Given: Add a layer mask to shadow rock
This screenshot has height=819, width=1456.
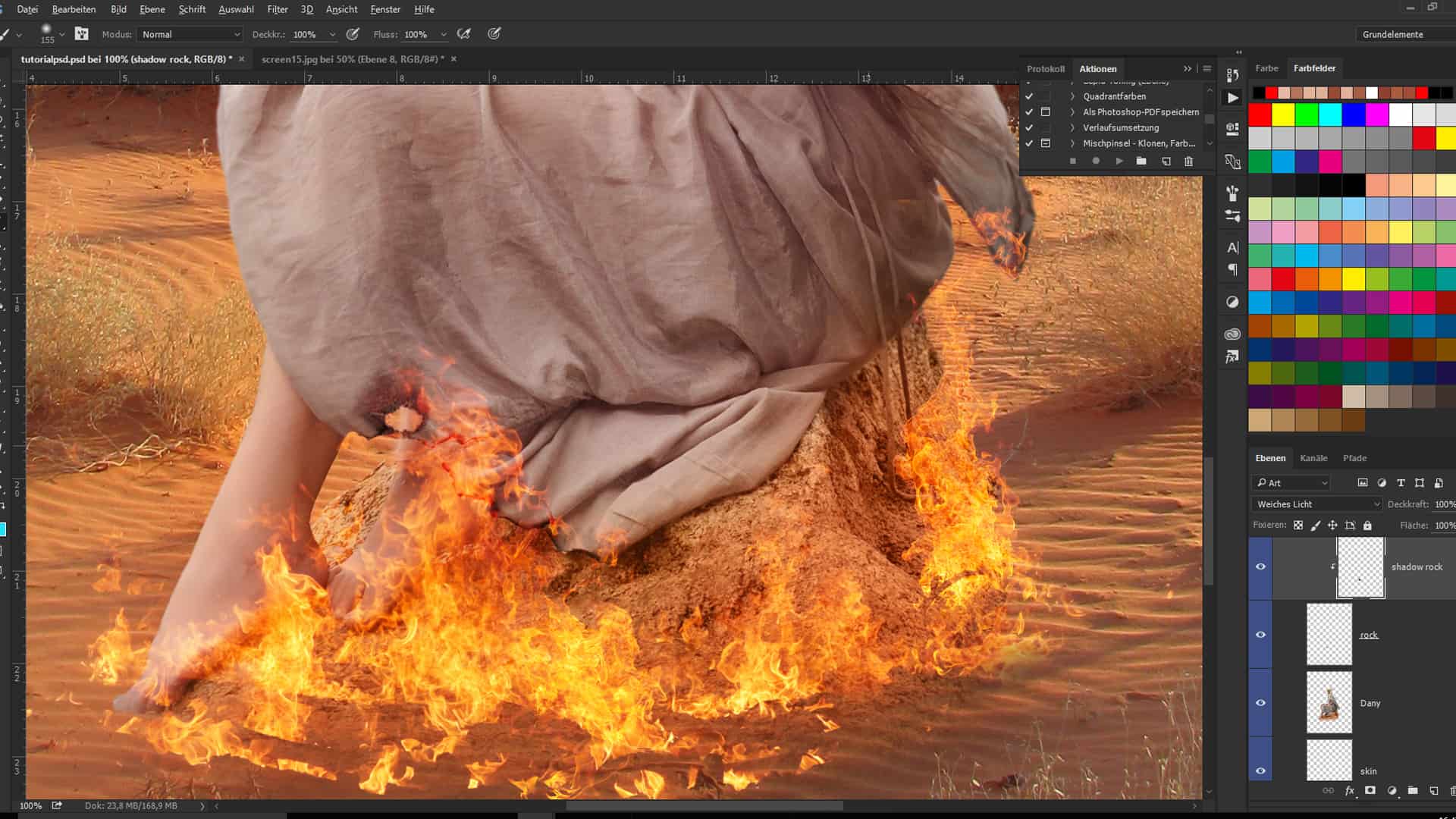Looking at the screenshot, I should coord(1370,790).
